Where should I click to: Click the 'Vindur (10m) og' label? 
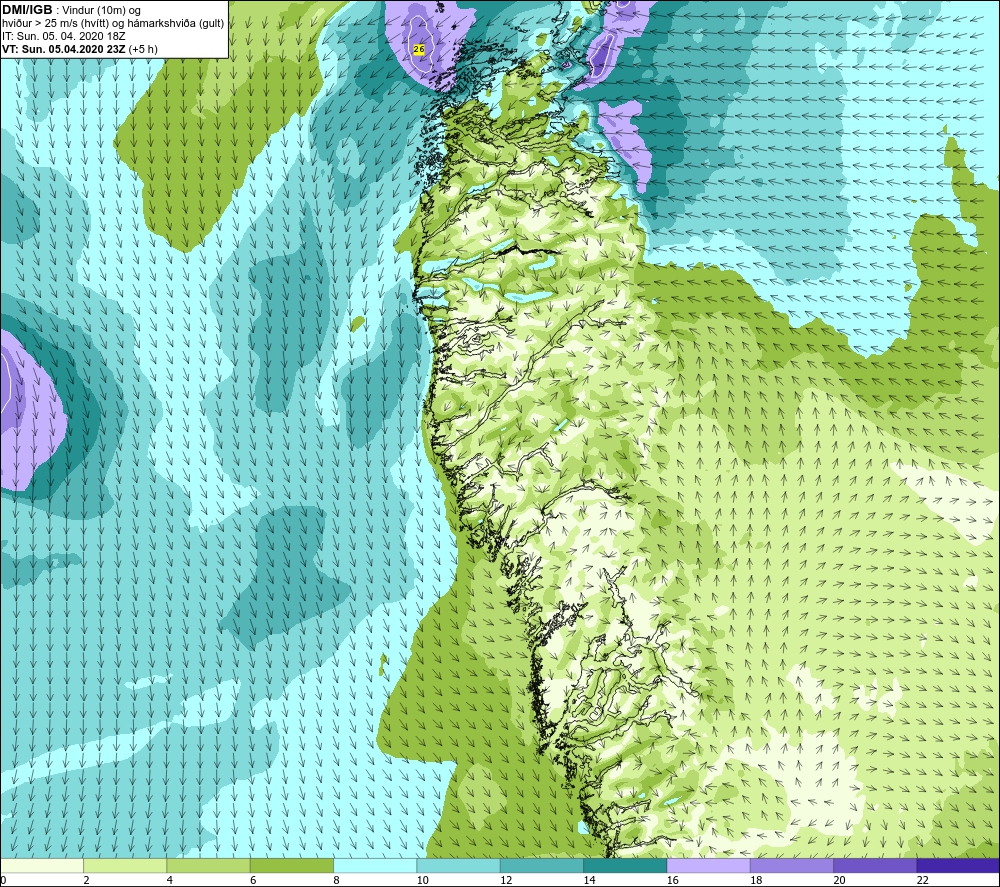click(101, 11)
